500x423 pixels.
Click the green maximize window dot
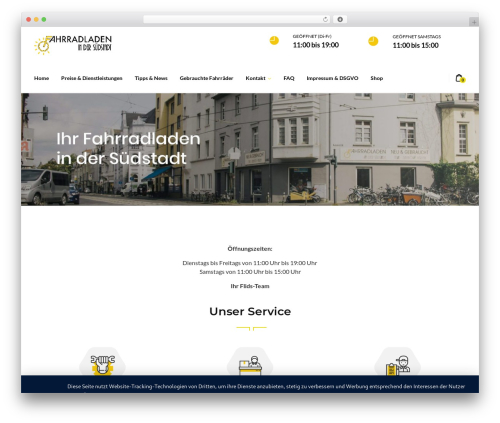[x=44, y=20]
